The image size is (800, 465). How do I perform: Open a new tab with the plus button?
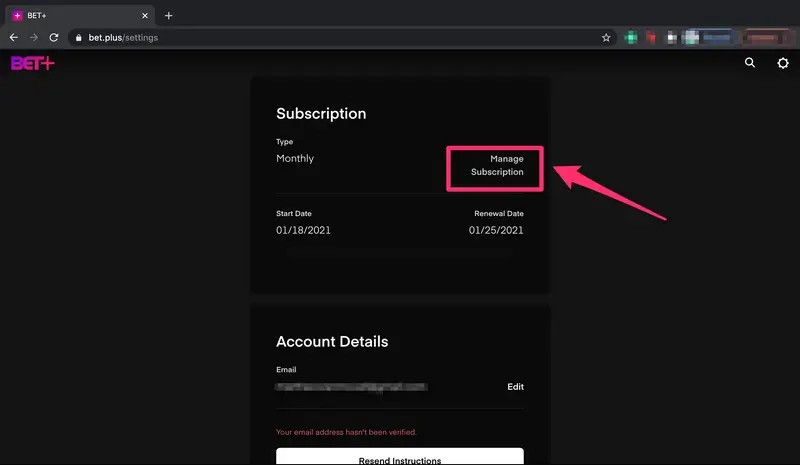coord(168,16)
